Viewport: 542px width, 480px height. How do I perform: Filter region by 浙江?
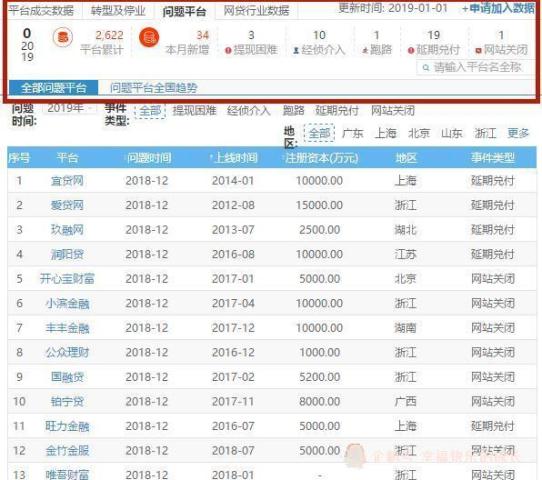pos(485,133)
